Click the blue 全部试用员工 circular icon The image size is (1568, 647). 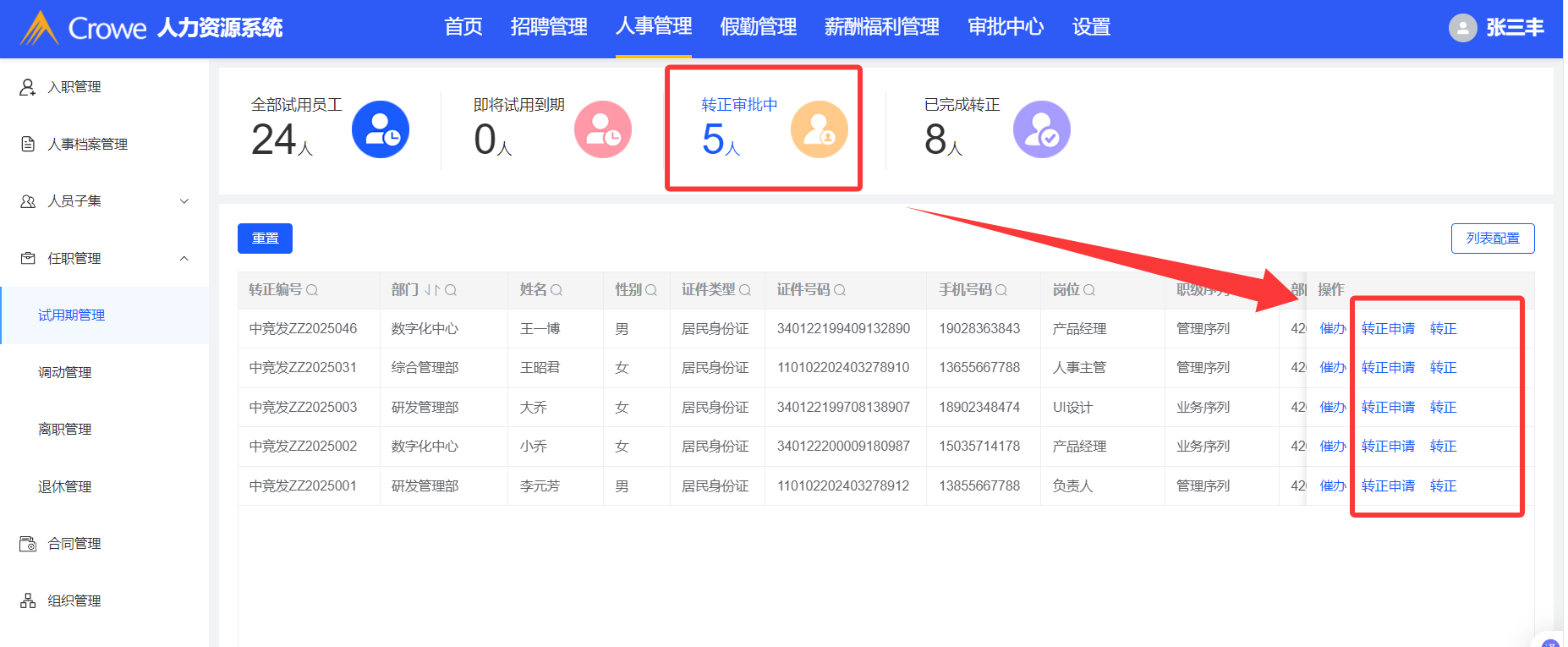click(x=380, y=129)
